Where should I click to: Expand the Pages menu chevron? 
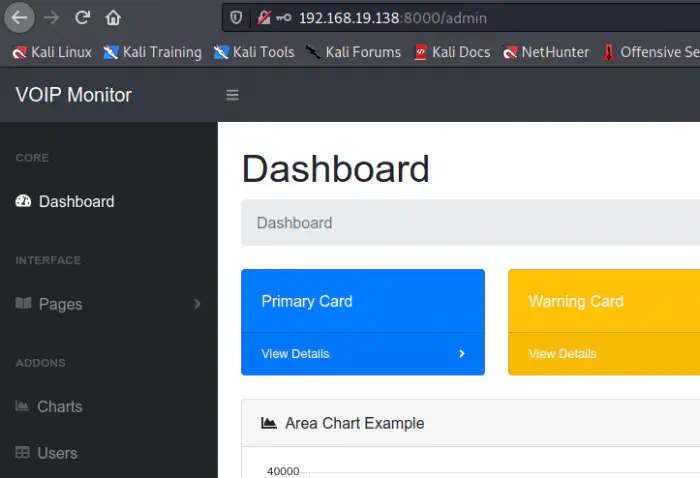(x=197, y=304)
